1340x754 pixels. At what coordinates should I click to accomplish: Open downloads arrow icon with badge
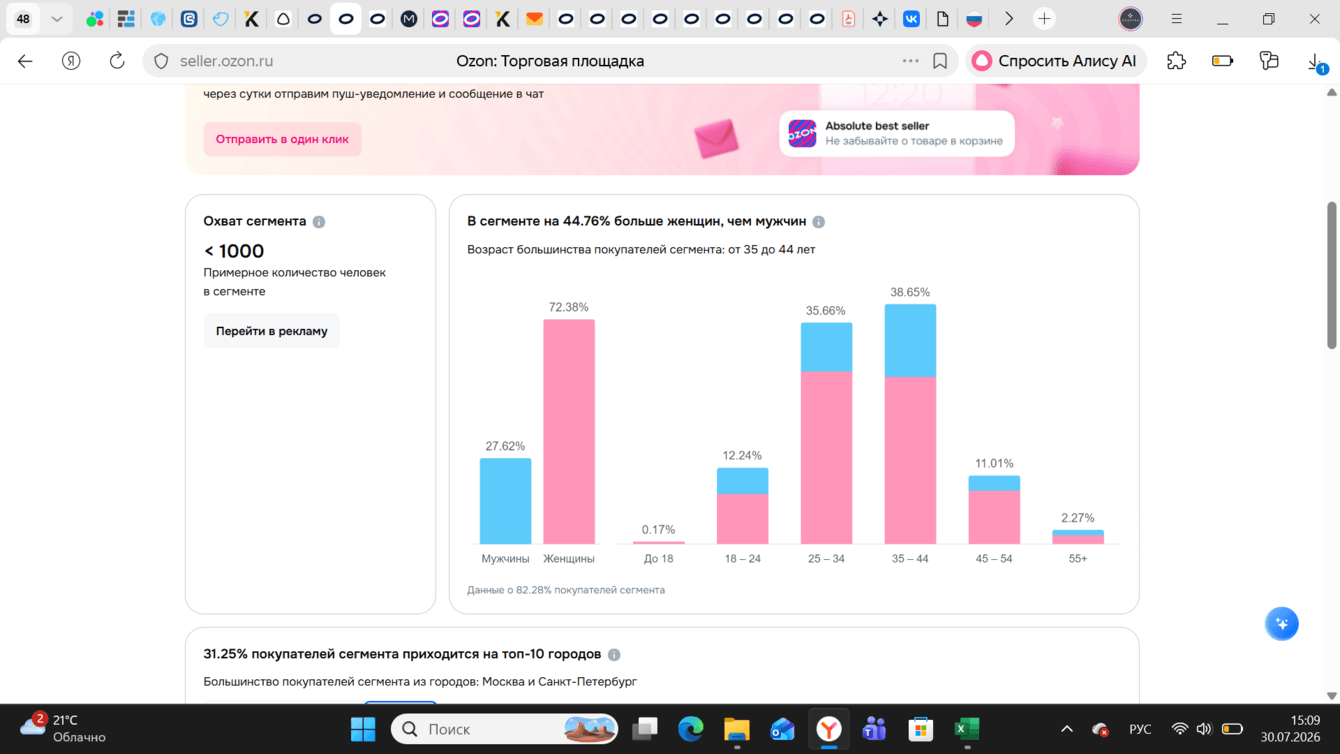coord(1317,62)
